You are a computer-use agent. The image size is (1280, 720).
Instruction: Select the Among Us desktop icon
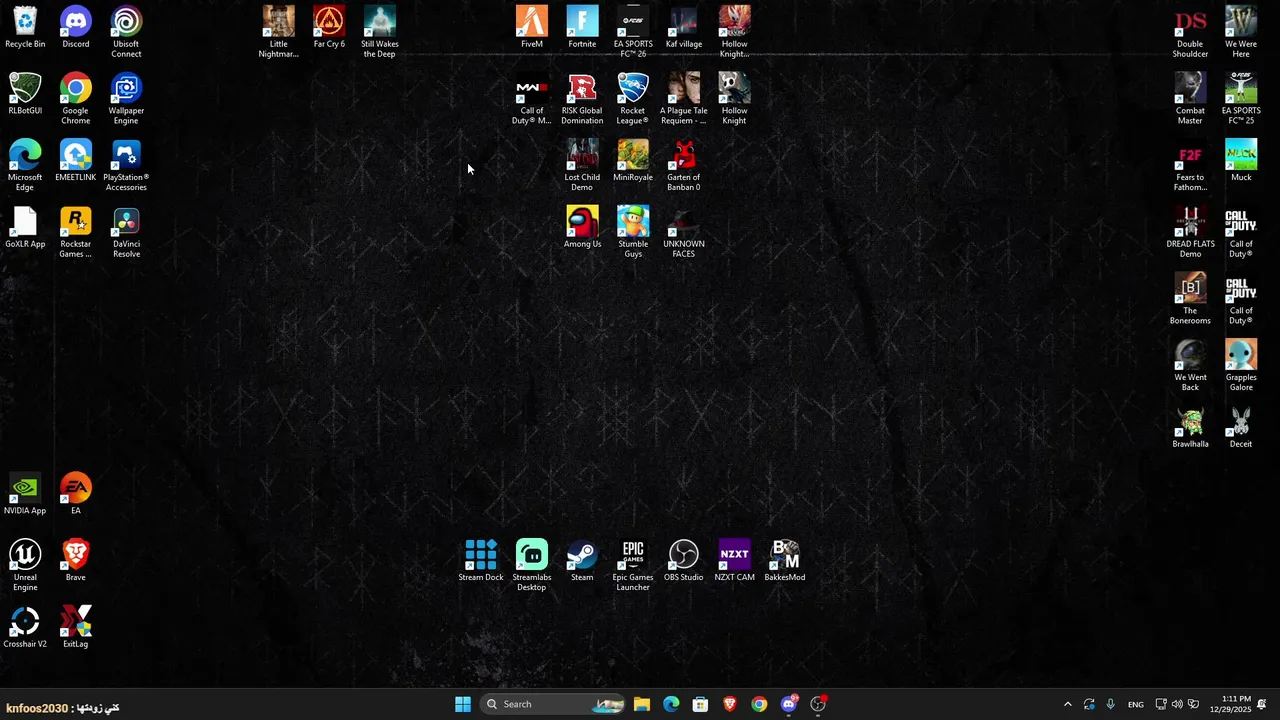coord(582,228)
